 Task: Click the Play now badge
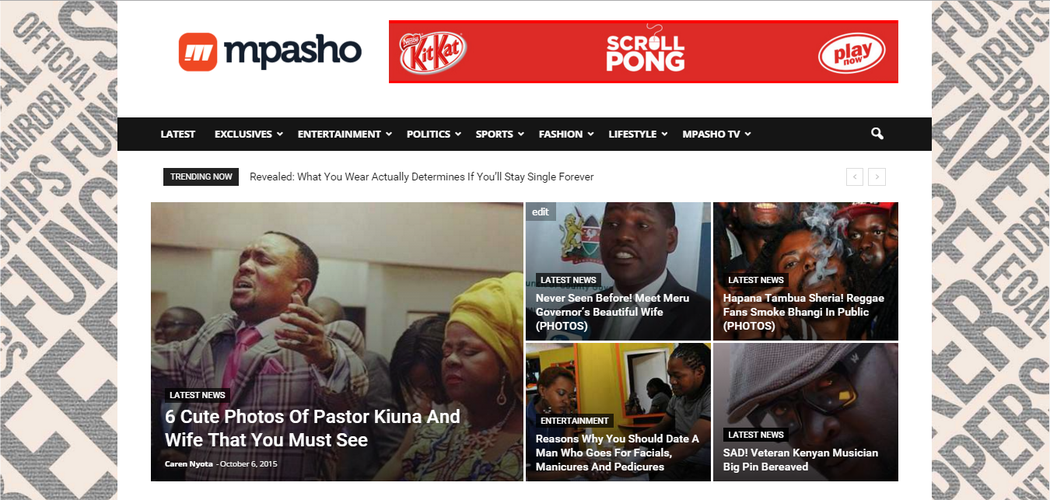click(x=851, y=53)
